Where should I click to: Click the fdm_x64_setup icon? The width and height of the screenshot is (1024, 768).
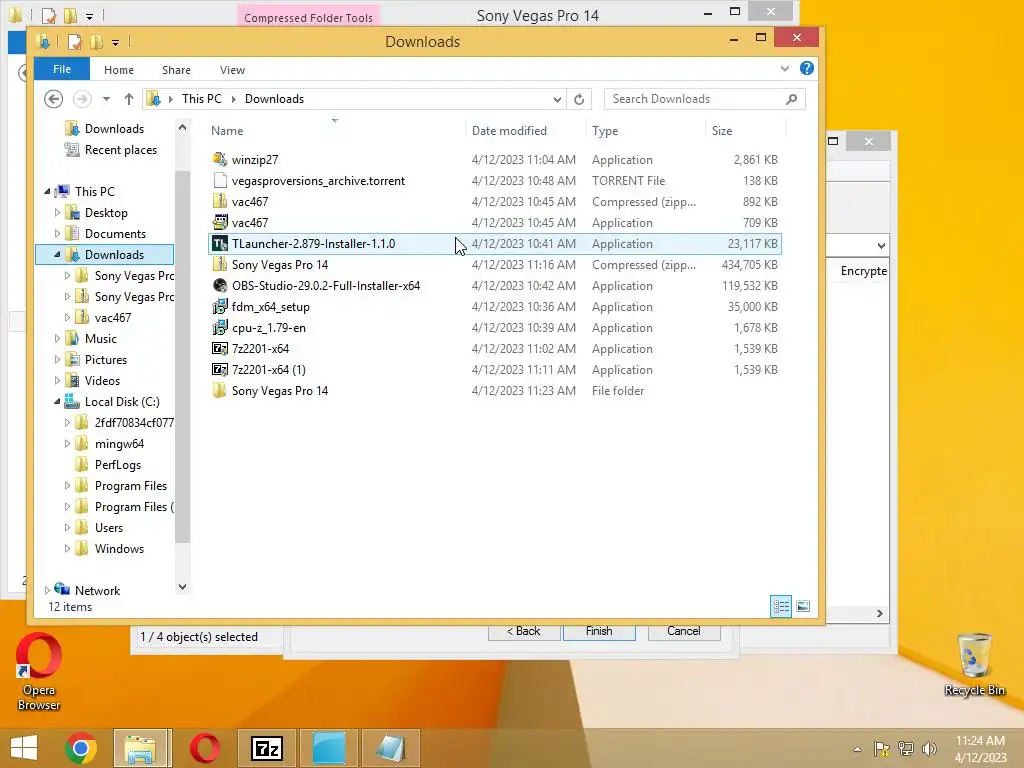pos(220,307)
